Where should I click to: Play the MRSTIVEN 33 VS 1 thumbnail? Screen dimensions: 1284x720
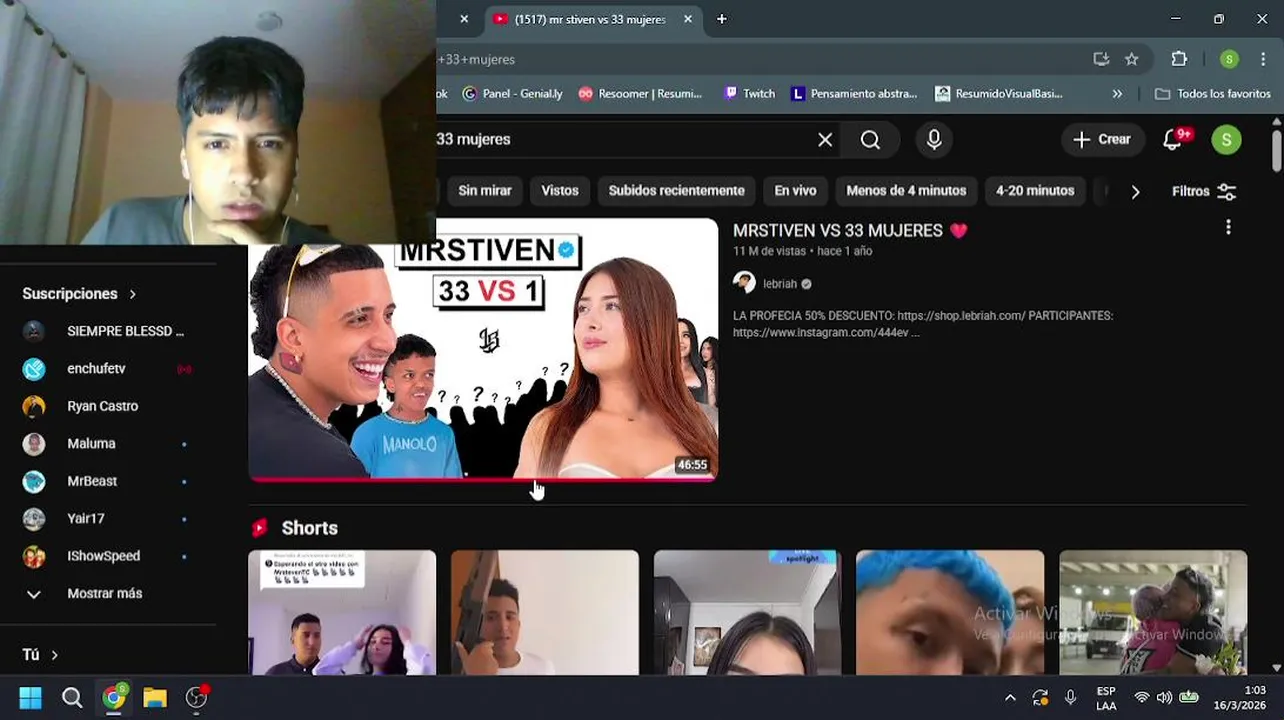click(483, 349)
